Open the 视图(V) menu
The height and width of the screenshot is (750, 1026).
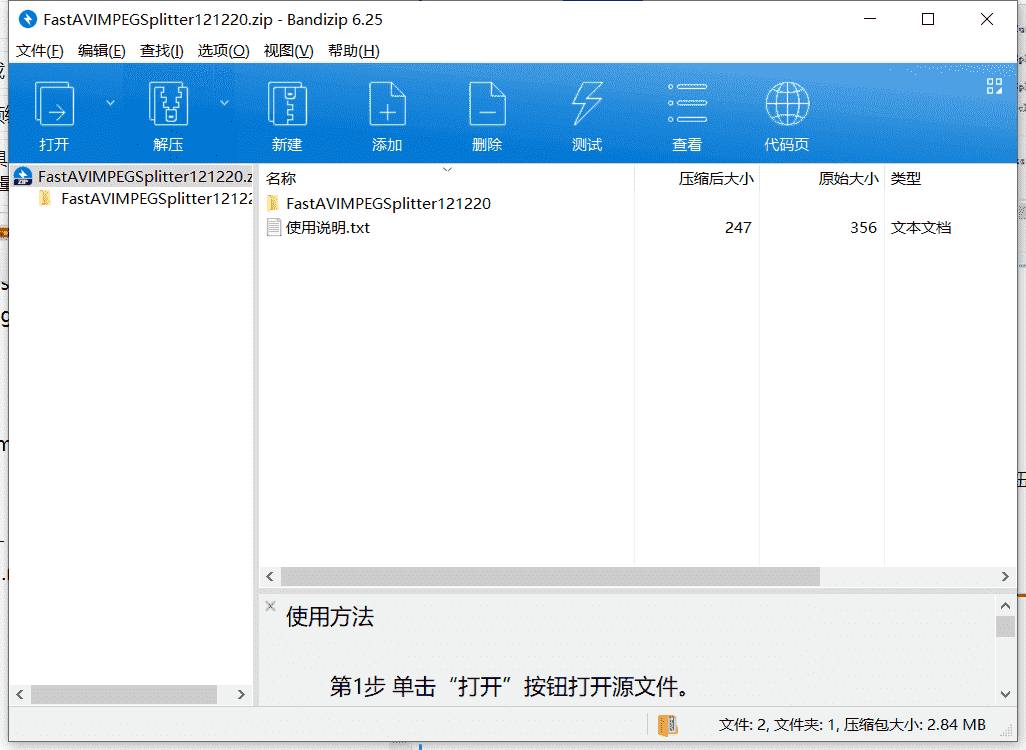[x=288, y=51]
